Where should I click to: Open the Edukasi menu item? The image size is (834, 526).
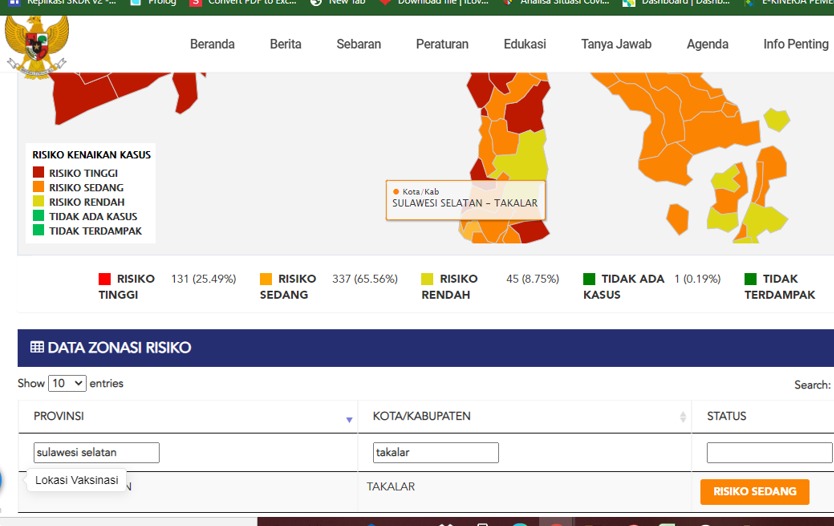pyautogui.click(x=525, y=44)
